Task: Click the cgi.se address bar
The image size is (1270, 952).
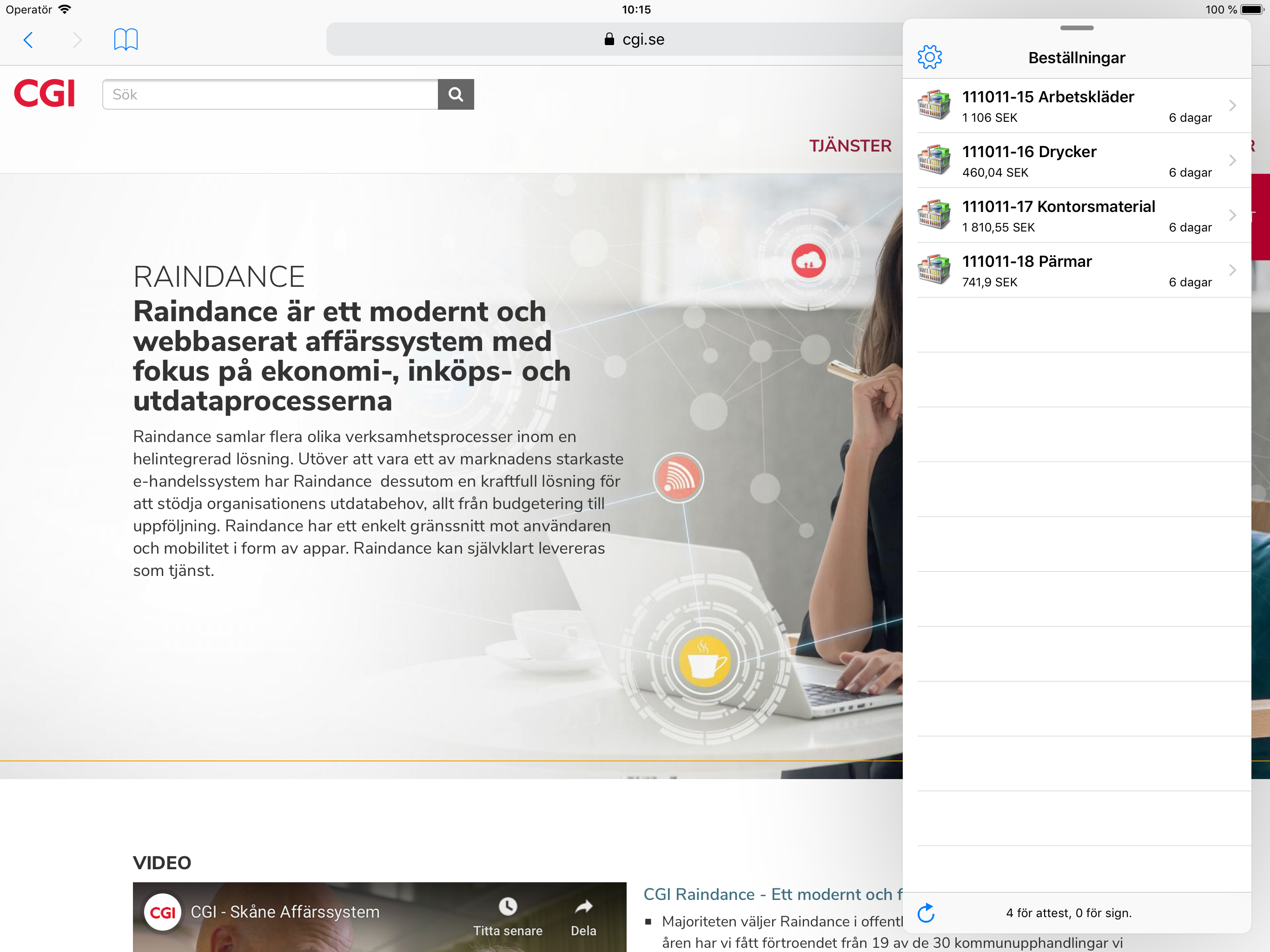Action: click(x=615, y=39)
